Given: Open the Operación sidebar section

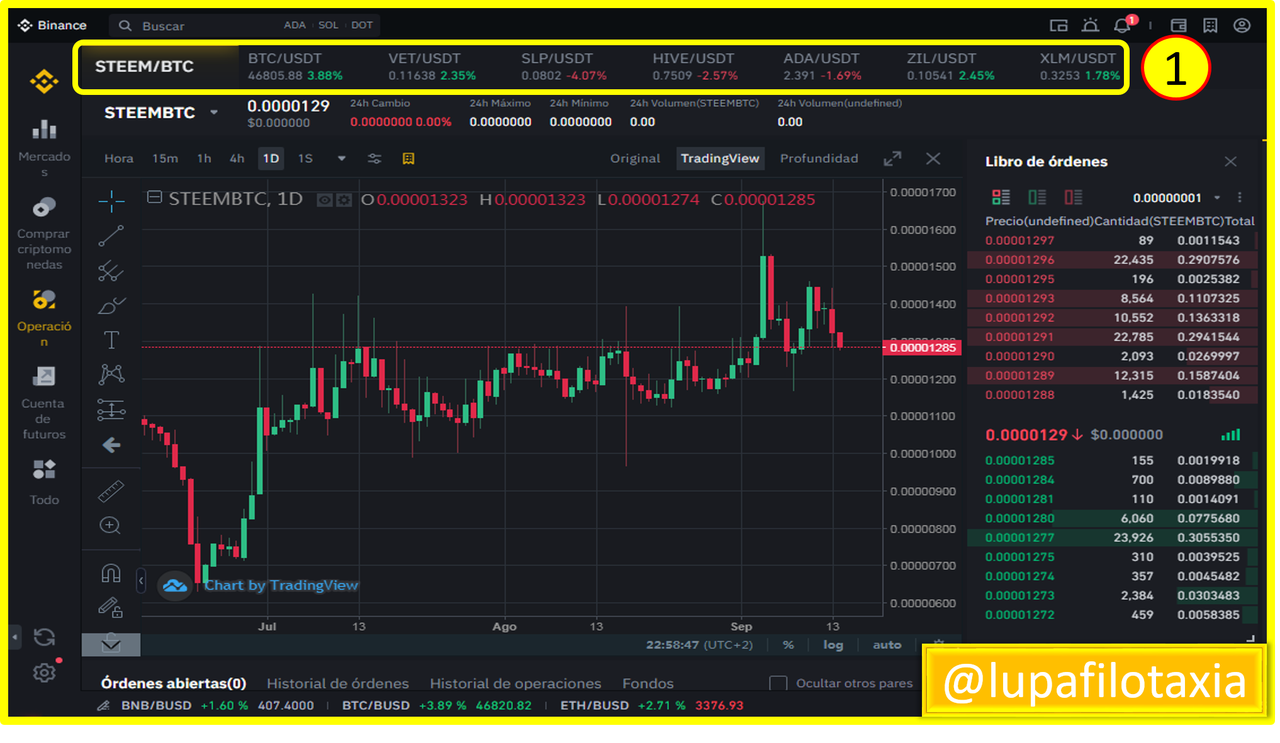Looking at the screenshot, I should [44, 318].
